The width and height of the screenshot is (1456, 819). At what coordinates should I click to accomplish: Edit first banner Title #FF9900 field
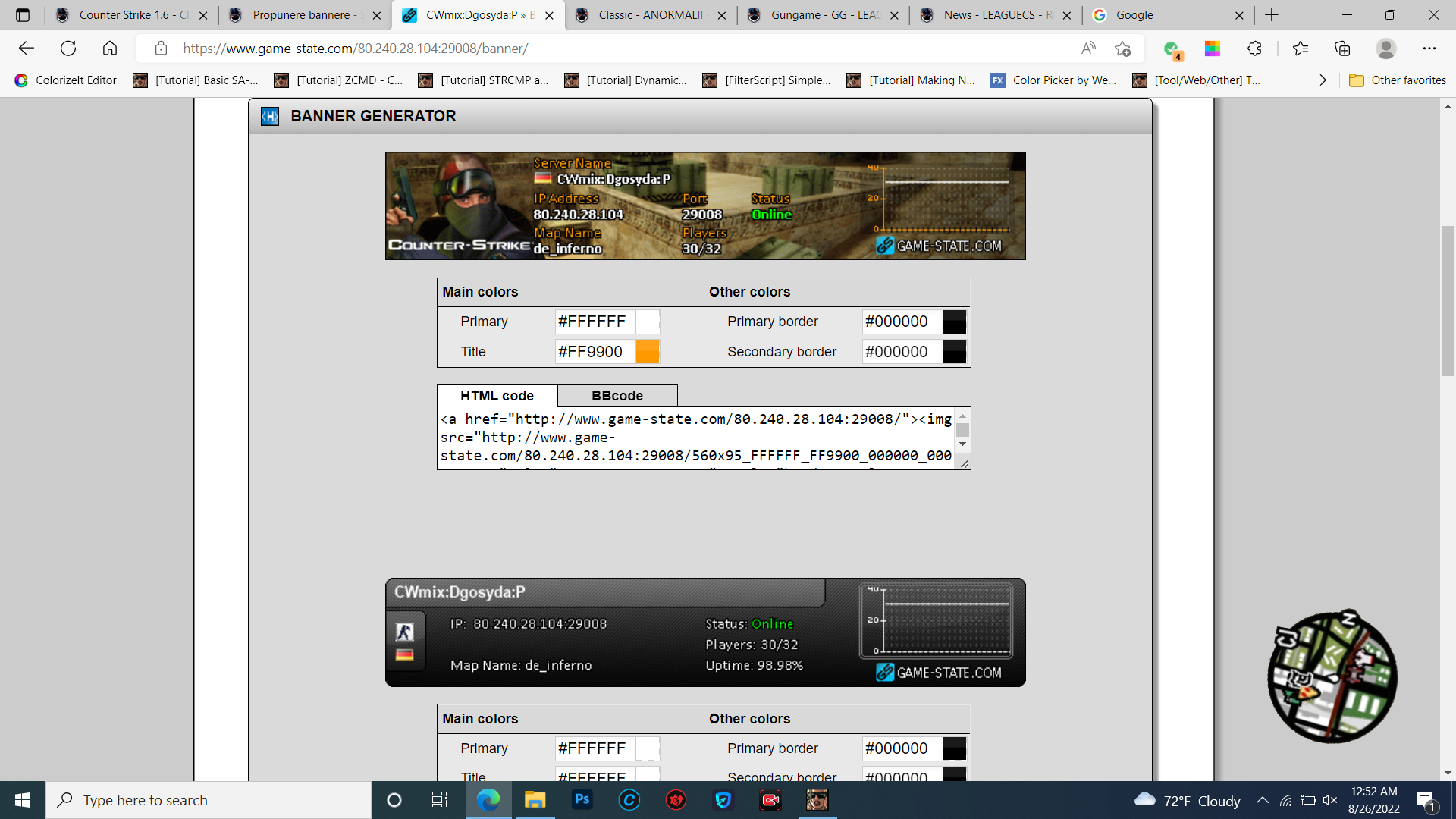pos(595,352)
